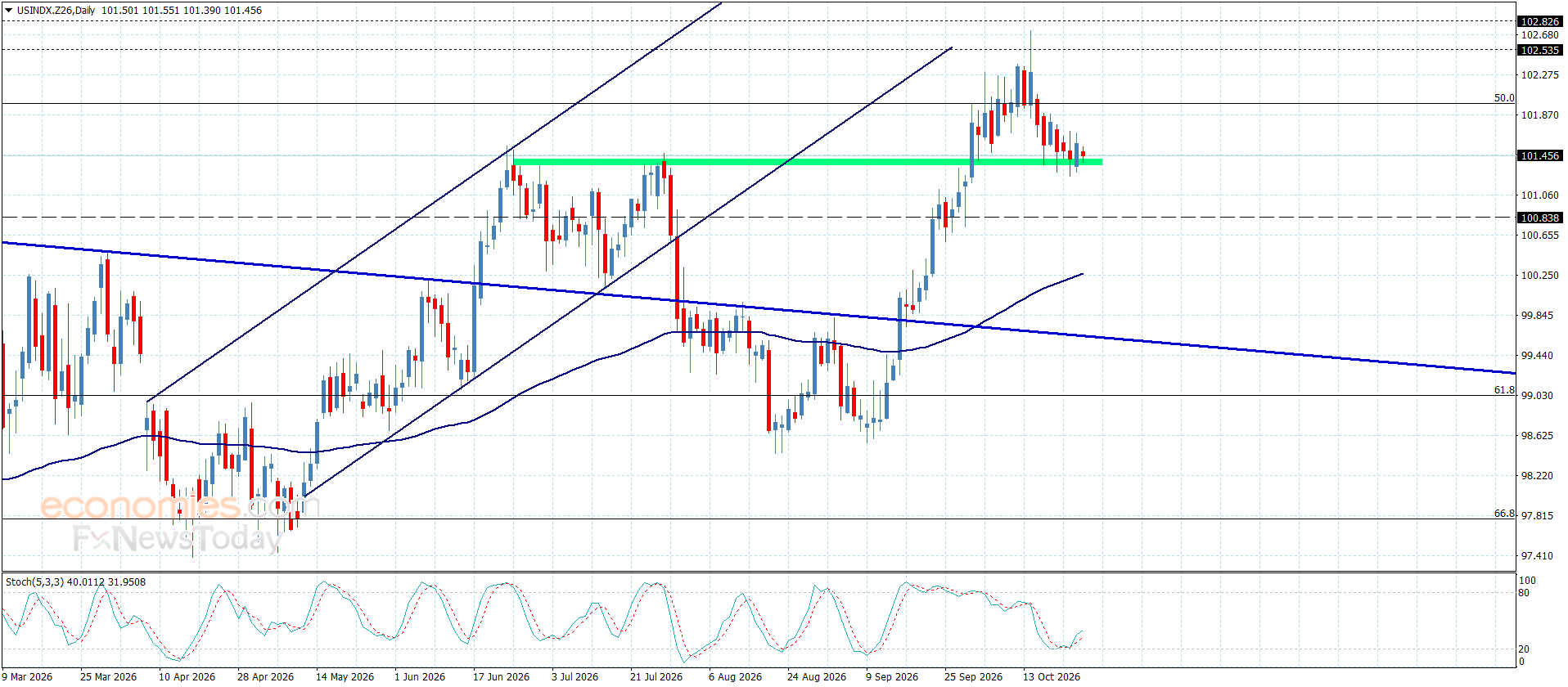This screenshot has height=687, width=1568.
Task: Select the 61.8 Fibonacci level label
Action: point(1504,390)
